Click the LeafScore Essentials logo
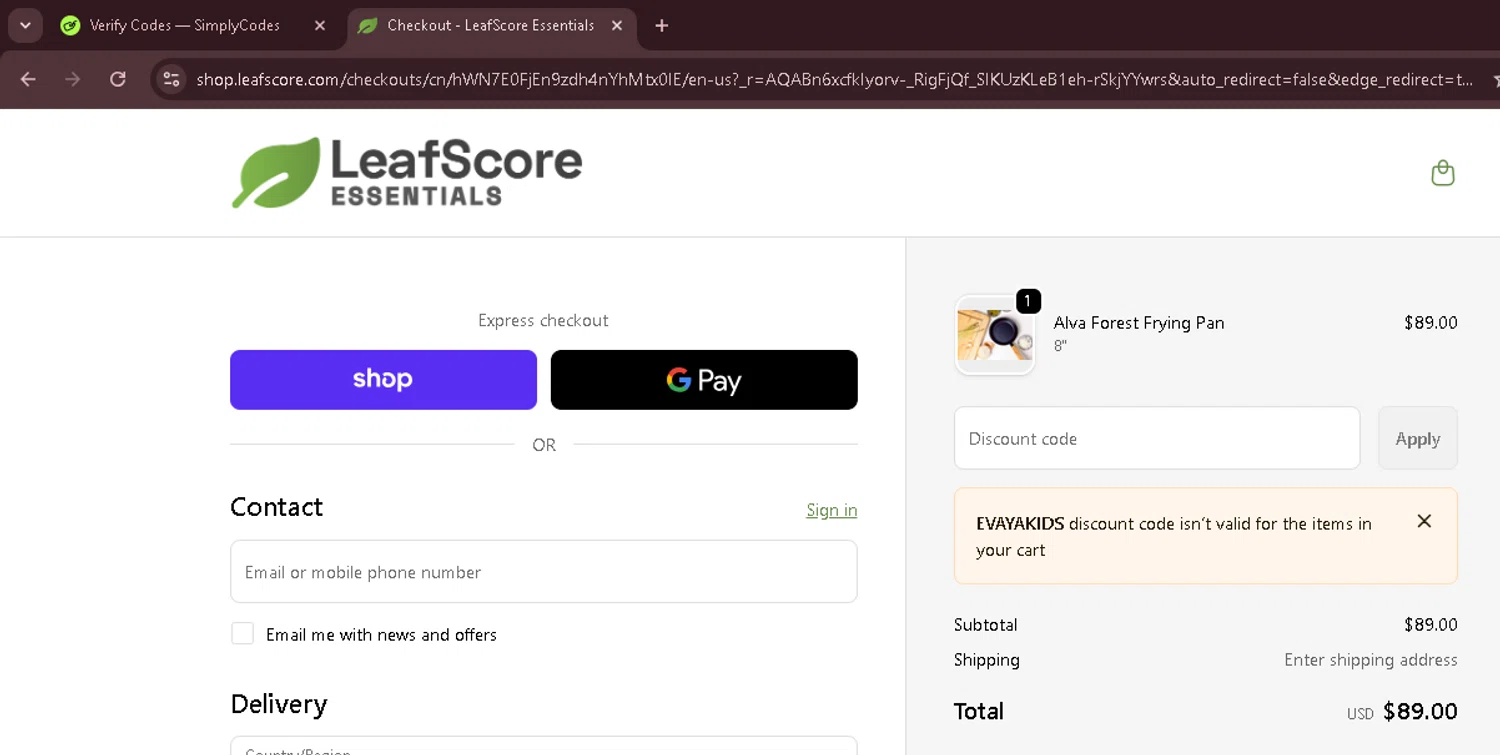Viewport: 1500px width, 755px height. coord(407,173)
